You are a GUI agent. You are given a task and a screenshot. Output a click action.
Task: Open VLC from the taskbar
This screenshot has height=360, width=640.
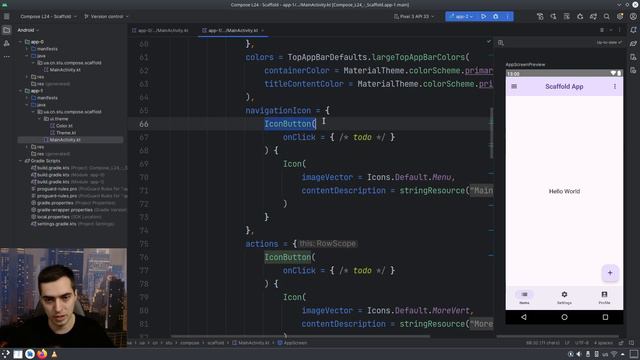click(54, 354)
